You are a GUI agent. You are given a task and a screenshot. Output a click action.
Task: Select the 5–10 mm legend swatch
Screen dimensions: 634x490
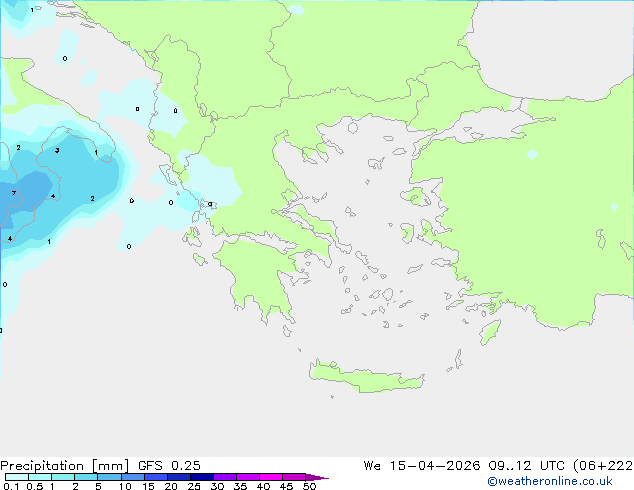pyautogui.click(x=109, y=477)
